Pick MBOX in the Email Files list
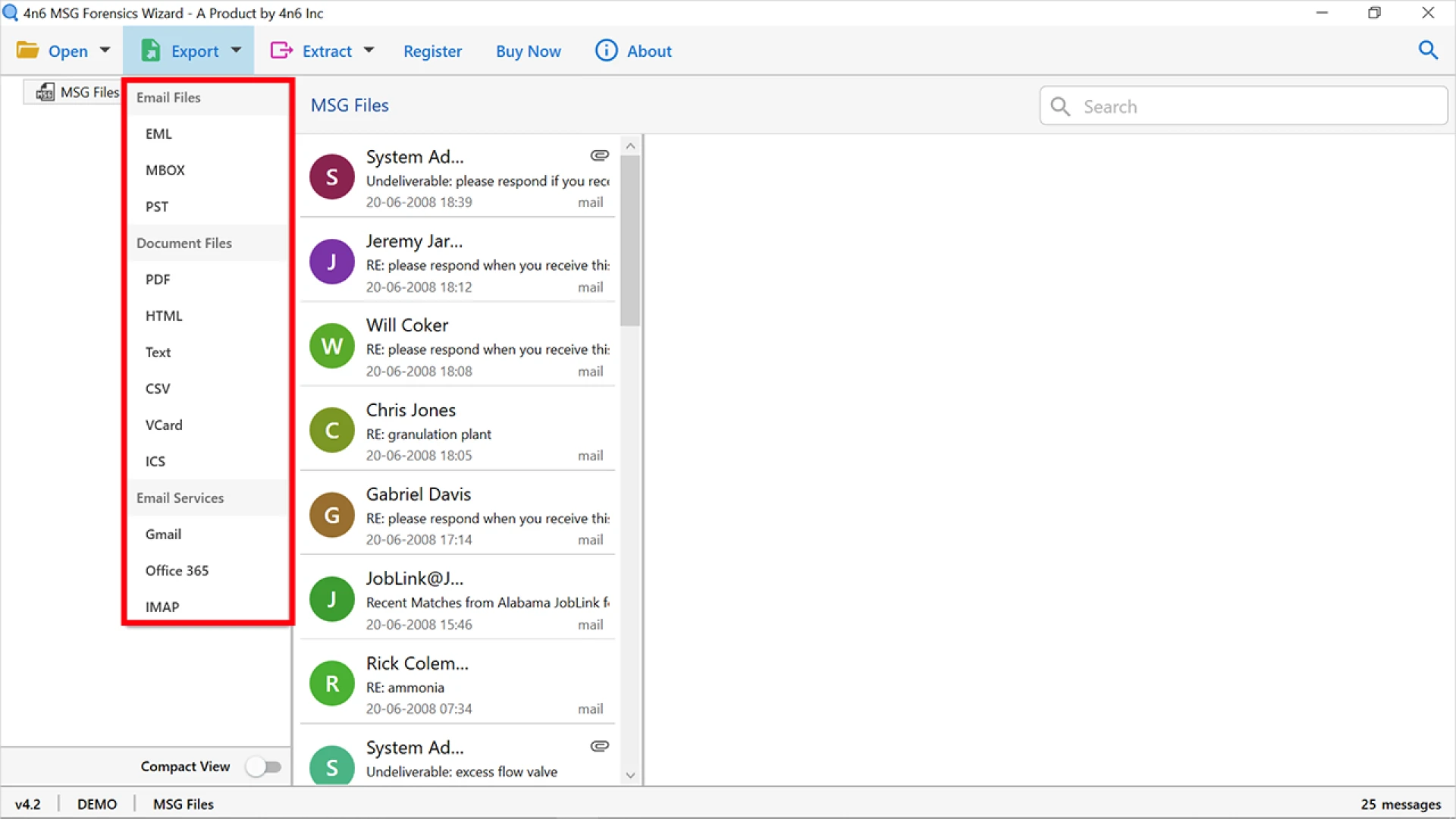Image resolution: width=1456 pixels, height=819 pixels. tap(165, 170)
